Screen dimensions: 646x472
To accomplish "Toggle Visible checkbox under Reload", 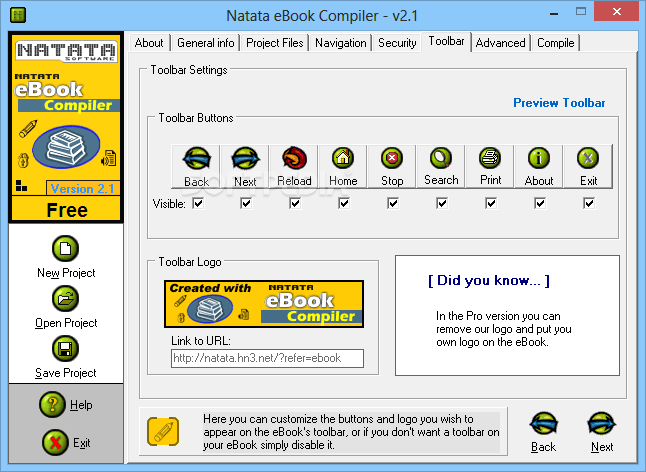I will coord(295,203).
